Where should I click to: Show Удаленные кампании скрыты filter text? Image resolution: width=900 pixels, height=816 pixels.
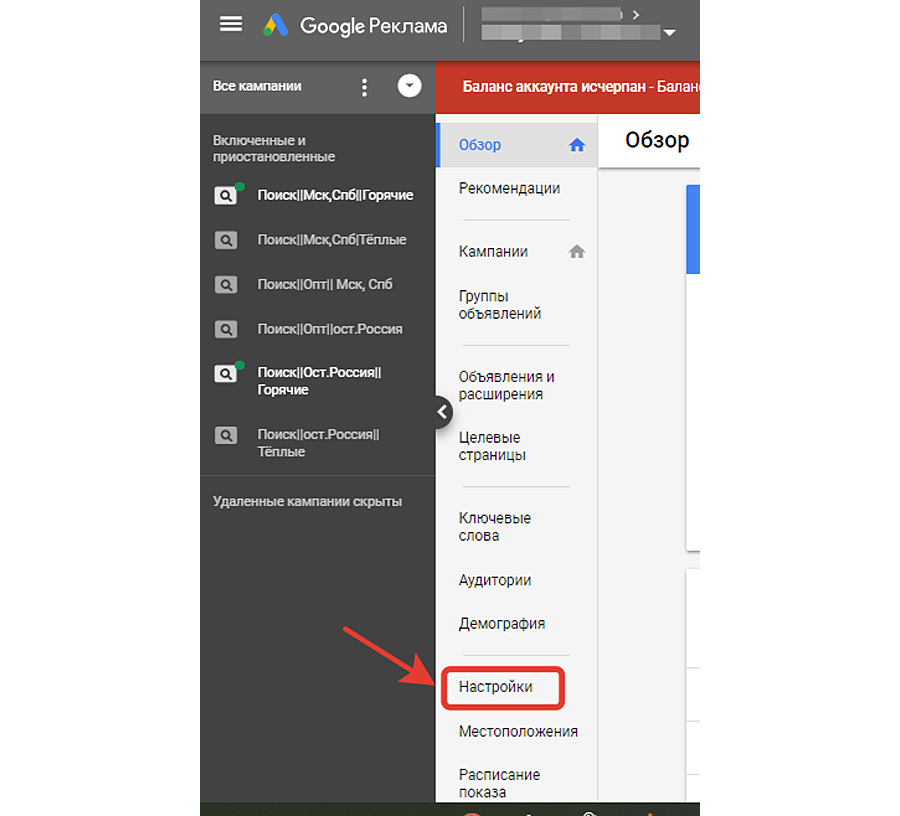click(307, 501)
